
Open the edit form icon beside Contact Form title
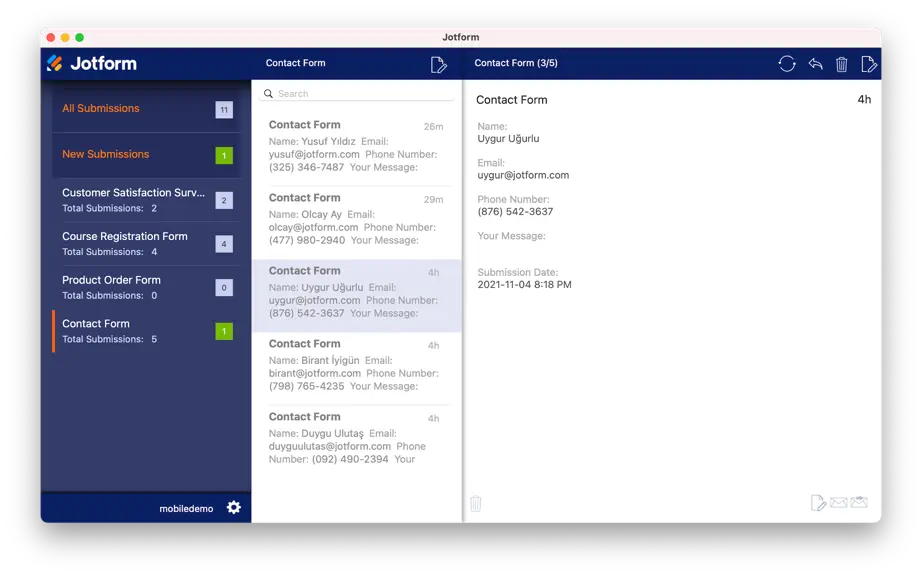pos(438,64)
